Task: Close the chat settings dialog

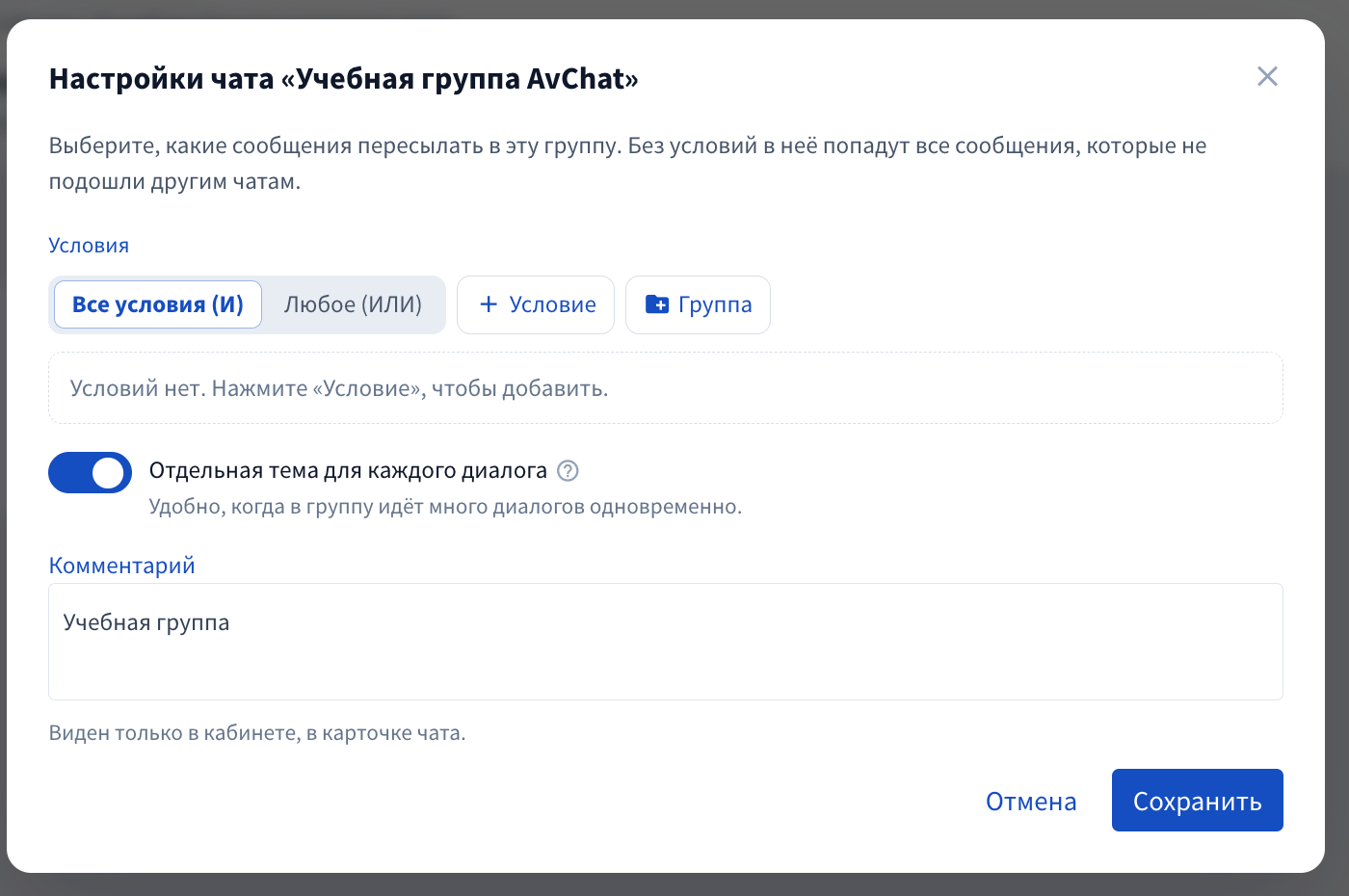Action: (1267, 76)
